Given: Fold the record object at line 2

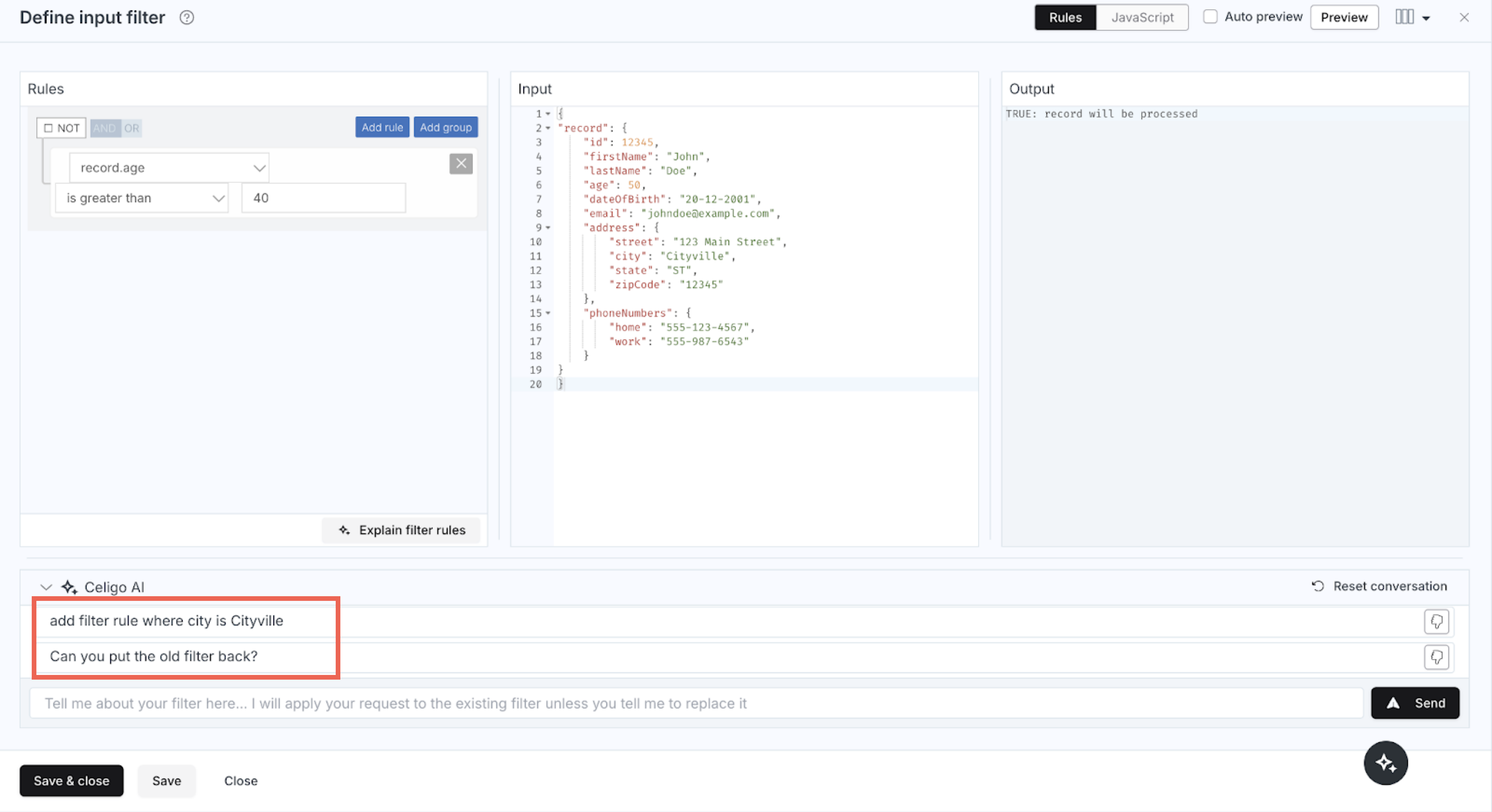Looking at the screenshot, I should pos(548,128).
